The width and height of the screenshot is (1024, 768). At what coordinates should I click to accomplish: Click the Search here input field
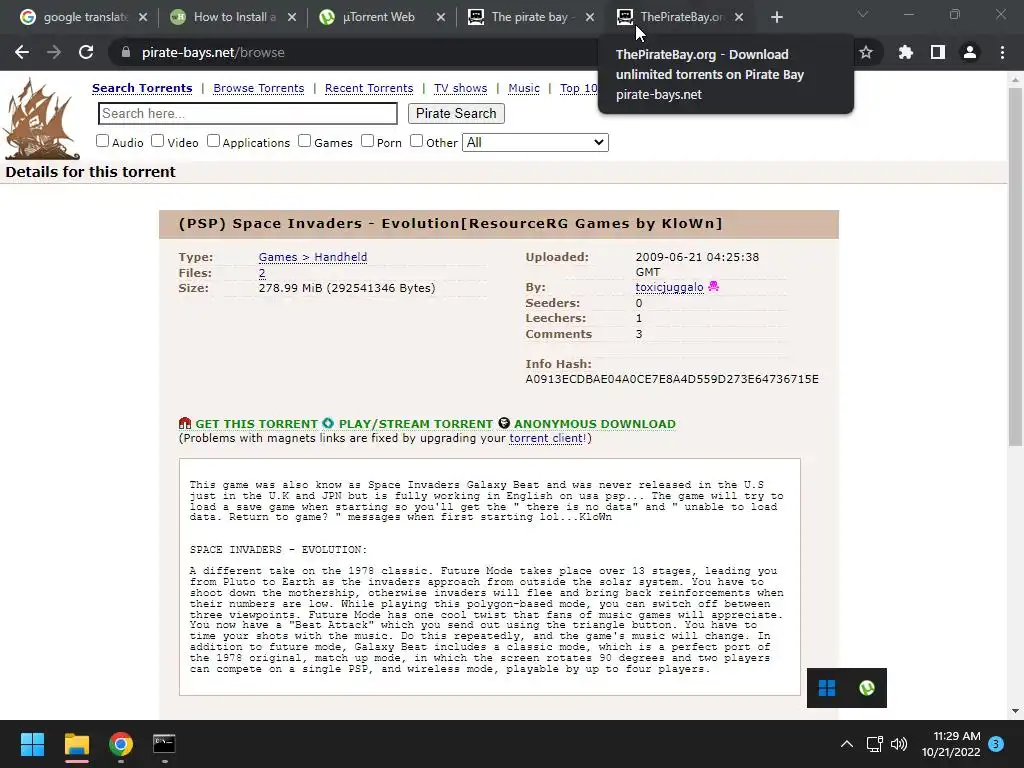tap(248, 114)
